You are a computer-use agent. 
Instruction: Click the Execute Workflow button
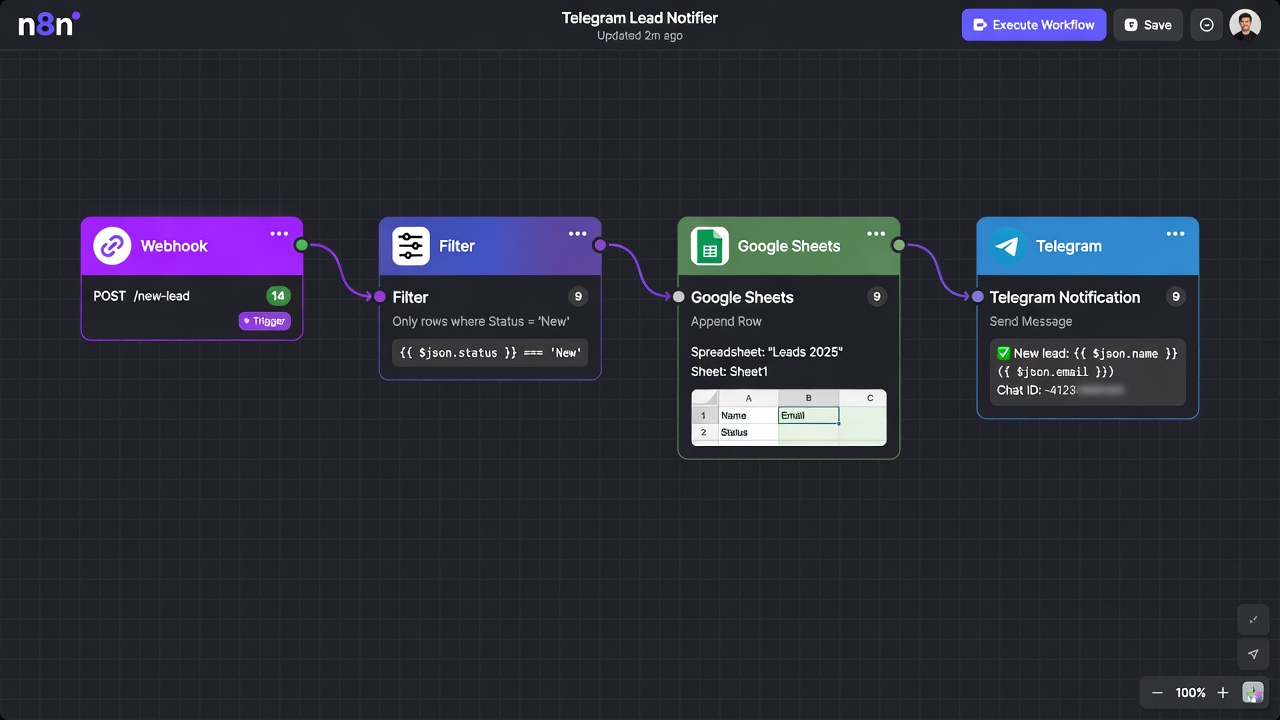coord(1033,24)
